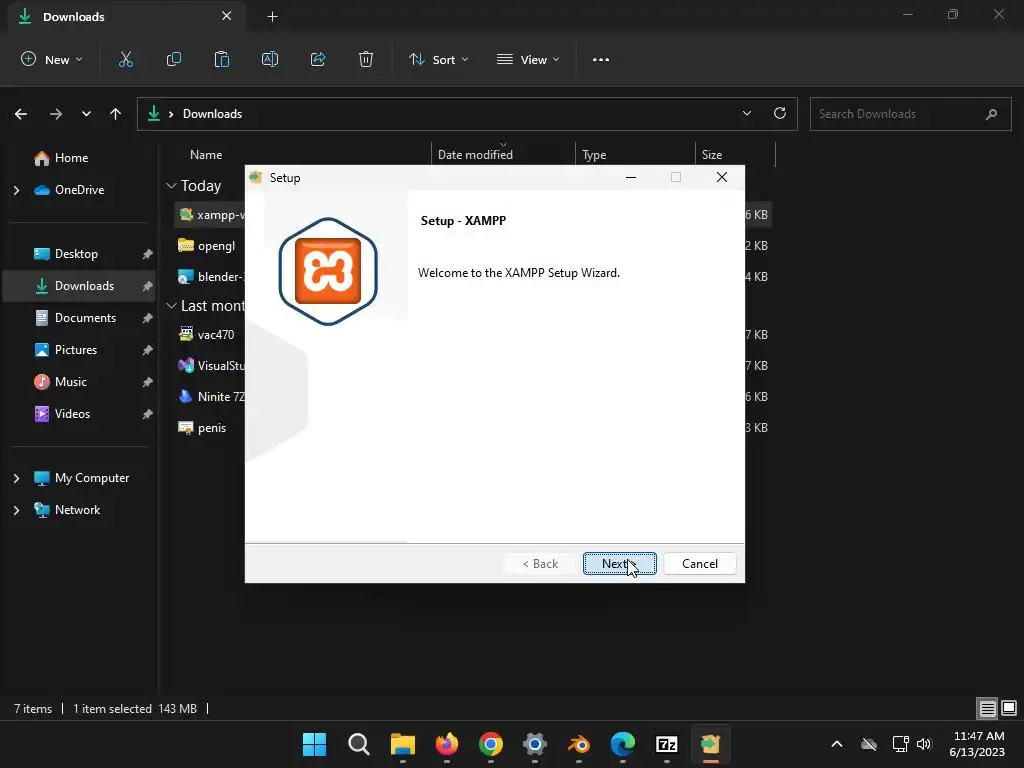Click the Share icon in toolbar
This screenshot has width=1024, height=768.
[318, 59]
